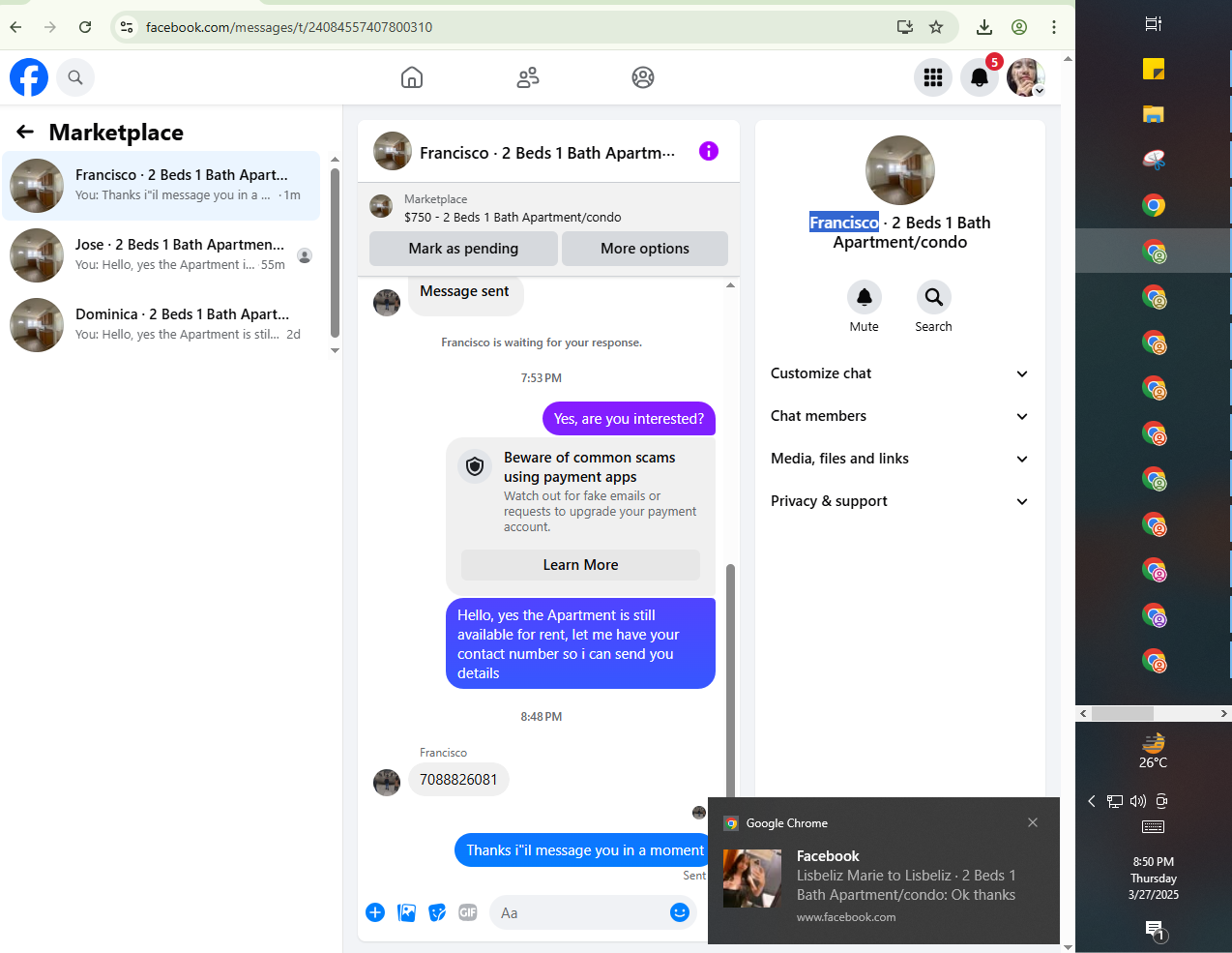View site information icon in address bar
The height and width of the screenshot is (953, 1232).
127,27
